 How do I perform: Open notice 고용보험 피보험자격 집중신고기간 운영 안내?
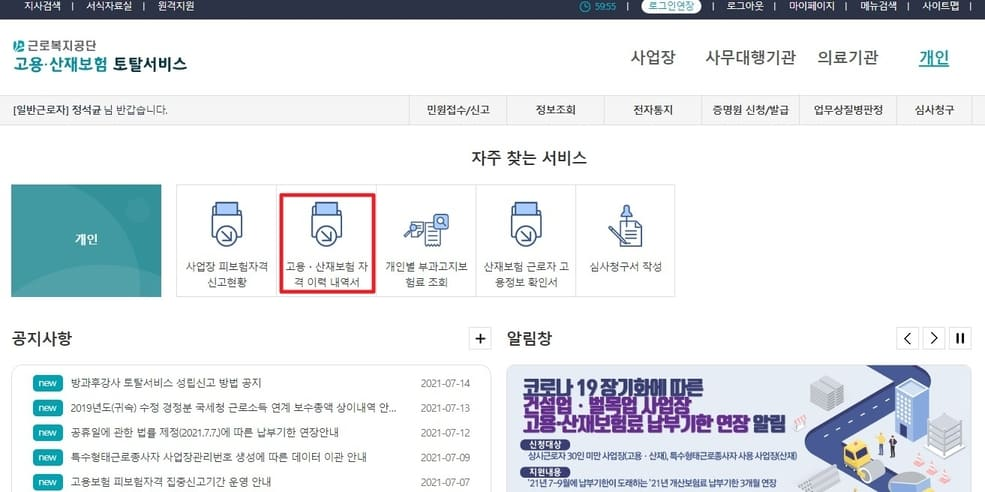coord(171,482)
